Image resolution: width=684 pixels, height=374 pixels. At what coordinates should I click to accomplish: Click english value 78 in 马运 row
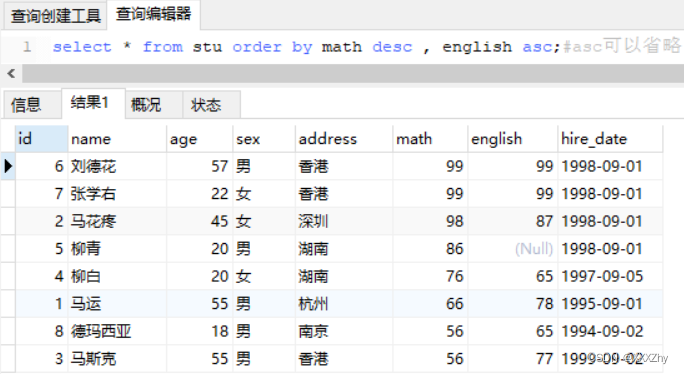[x=513, y=304]
